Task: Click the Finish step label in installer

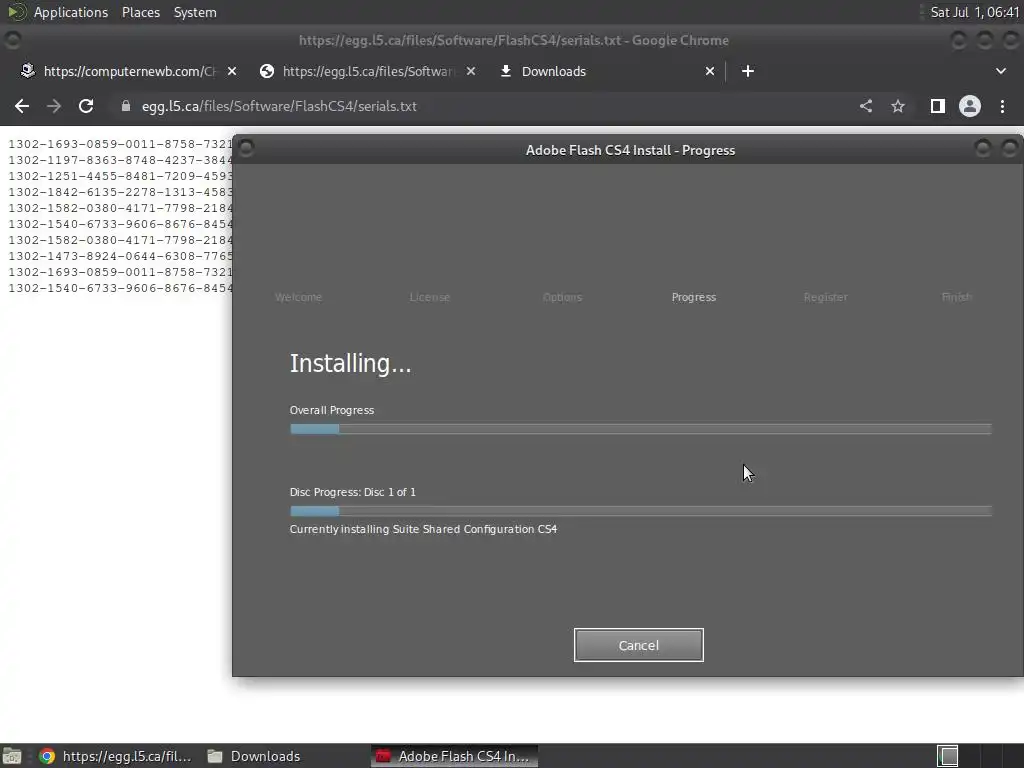Action: point(957,297)
